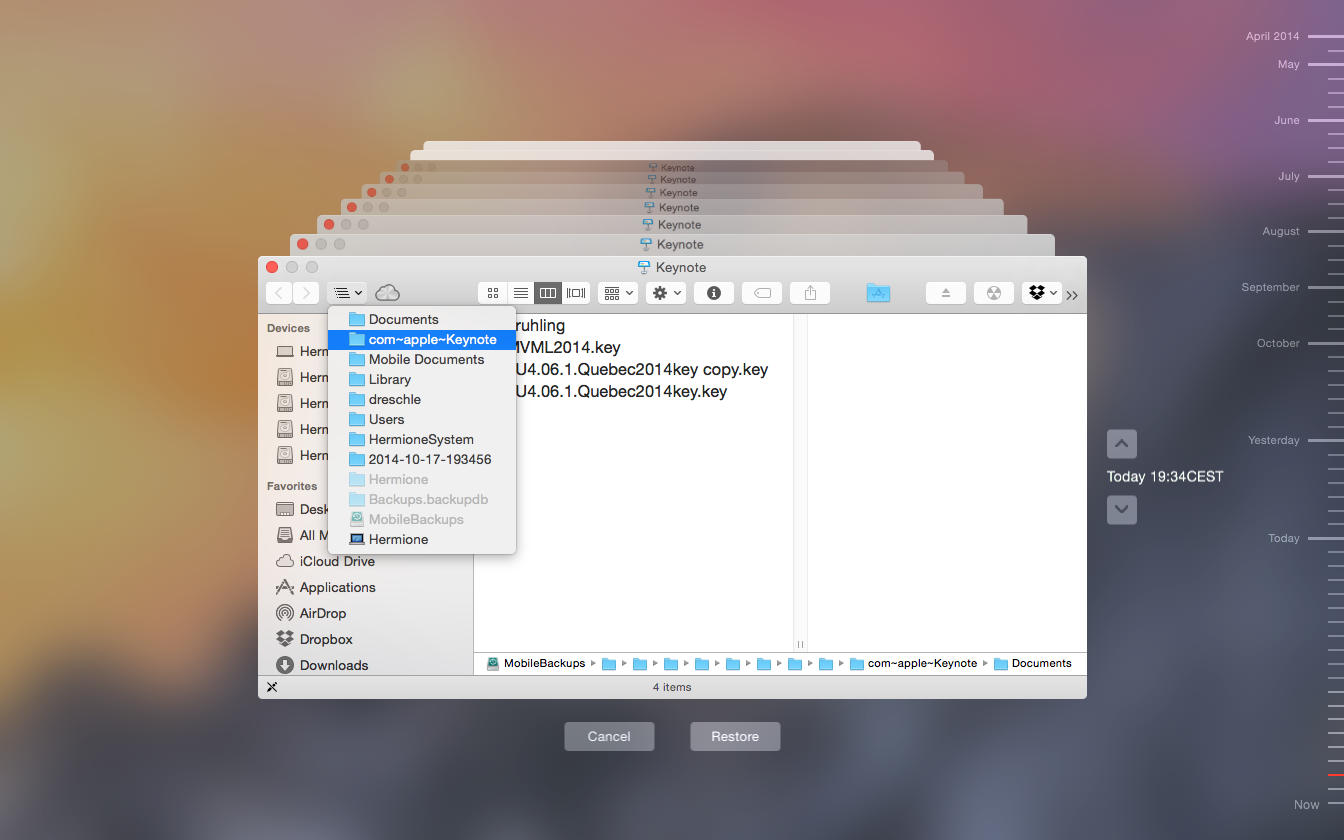Choose dreschle in the path menu
Screen dimensions: 1344x840
[x=422, y=399]
